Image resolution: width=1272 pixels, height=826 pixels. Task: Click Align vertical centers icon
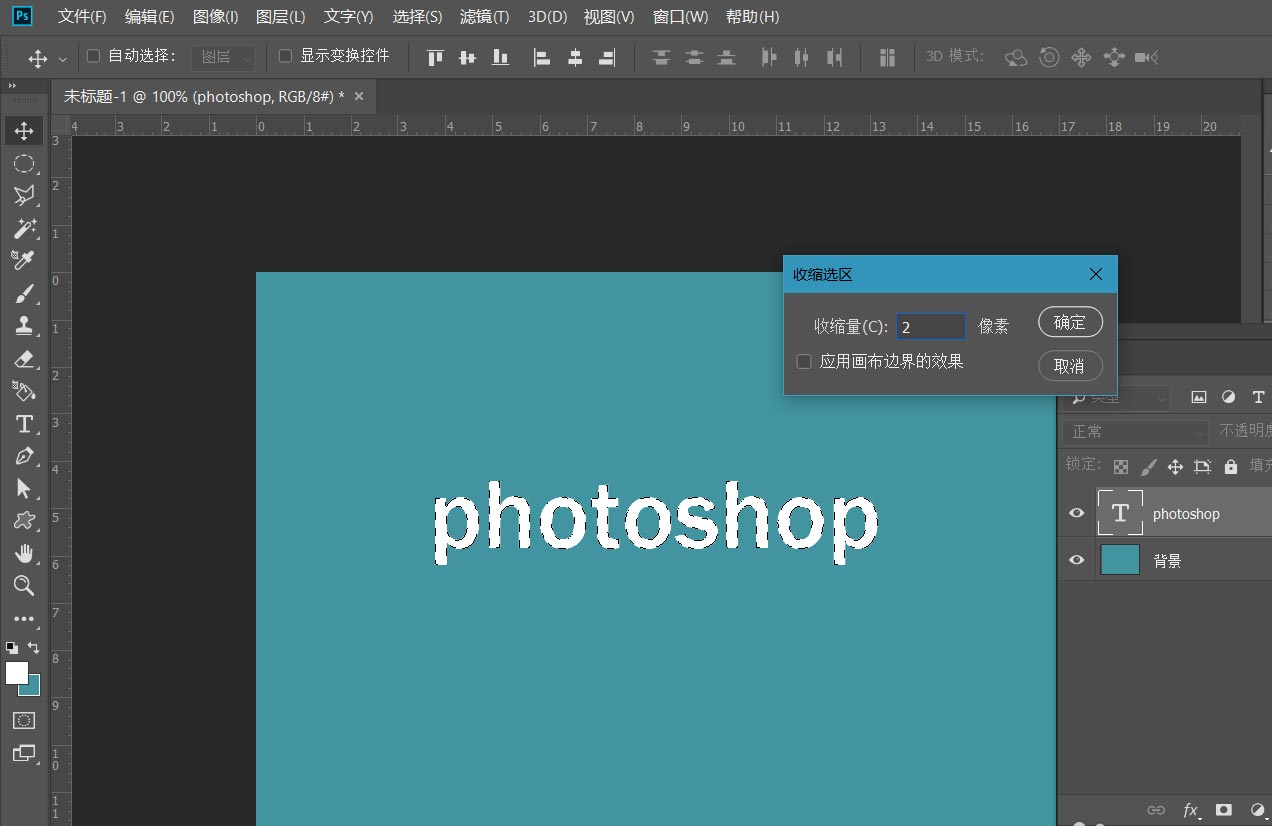[467, 57]
